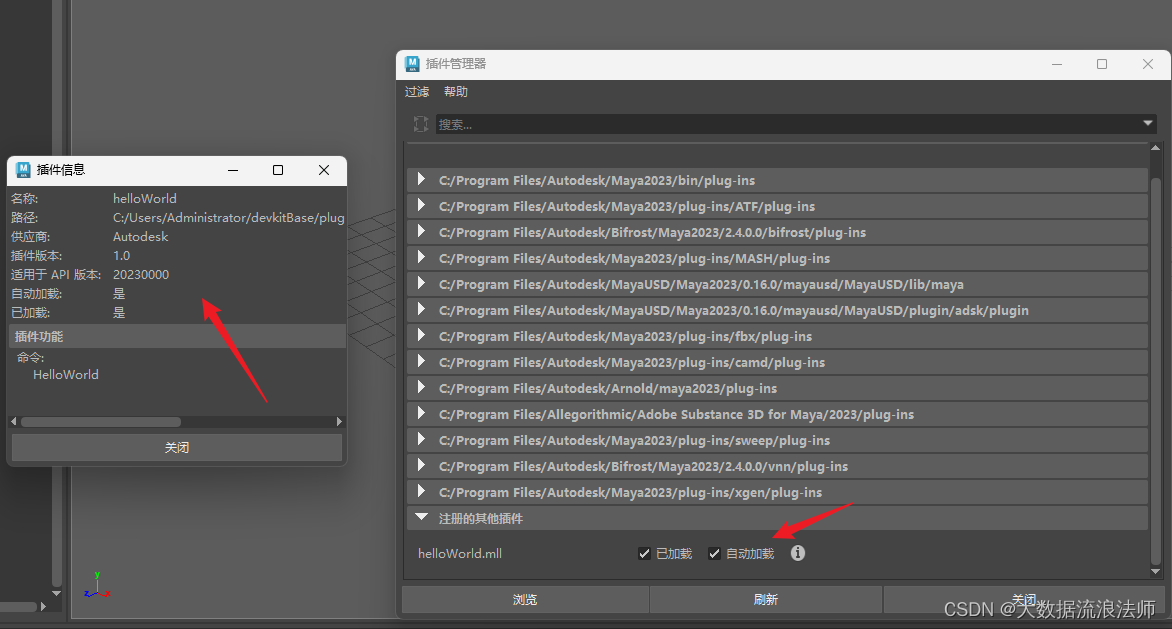1172x629 pixels.
Task: Click the left scroll arrow in 插件信息
Action: point(13,421)
